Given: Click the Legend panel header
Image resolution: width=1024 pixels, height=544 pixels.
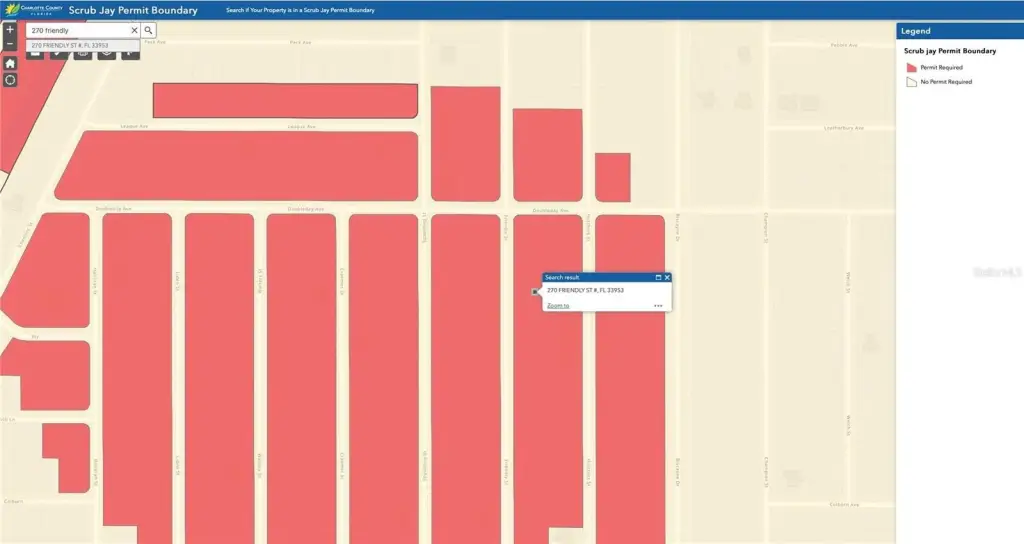Looking at the screenshot, I should (958, 31).
